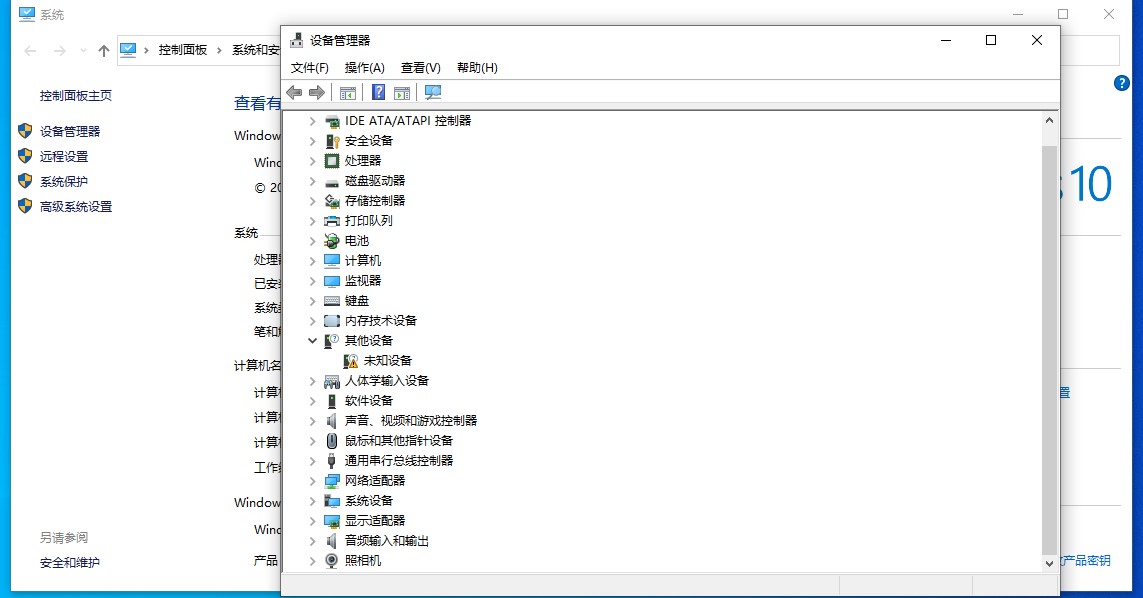Open Help via the question mark toolbar icon
This screenshot has width=1143, height=598.
[378, 92]
